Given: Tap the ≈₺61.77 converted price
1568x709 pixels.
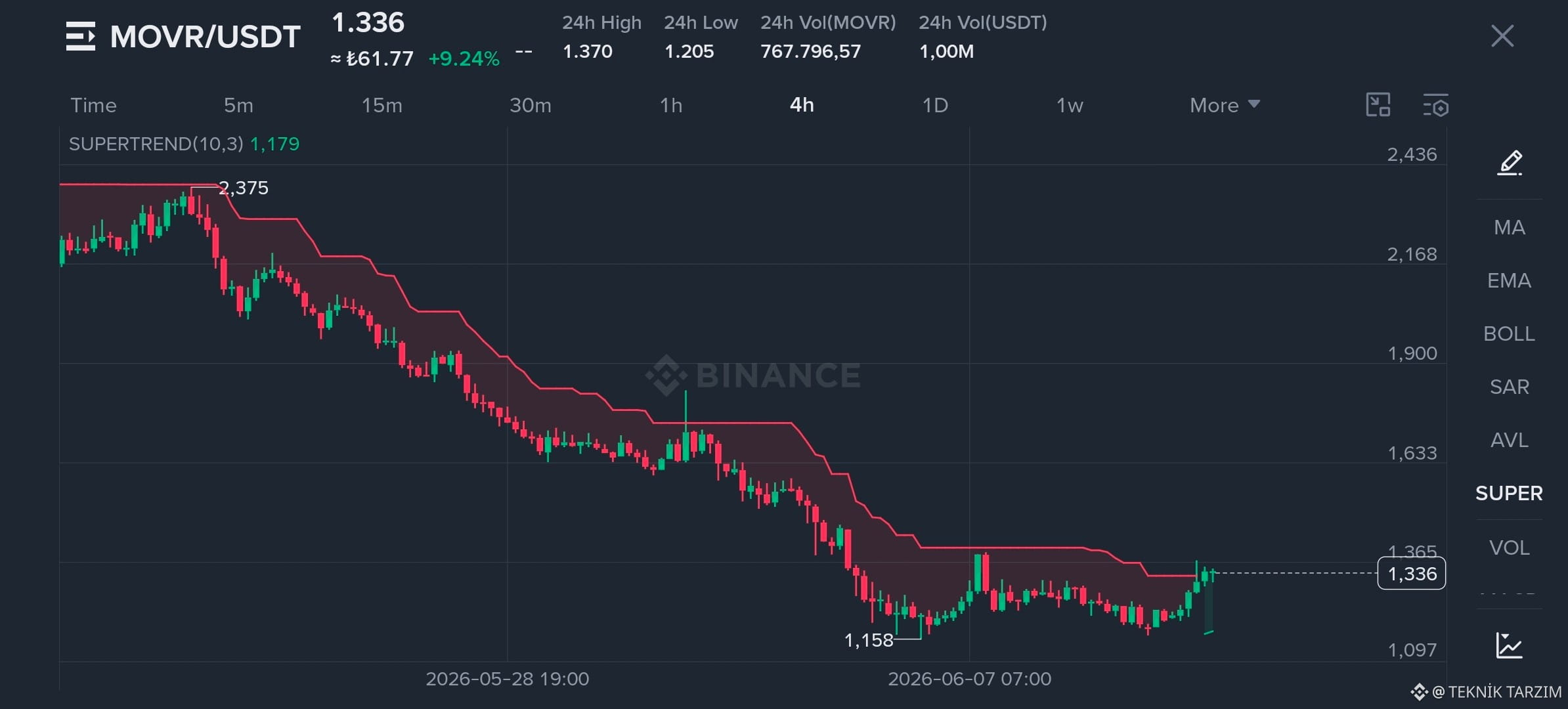Looking at the screenshot, I should pyautogui.click(x=372, y=59).
